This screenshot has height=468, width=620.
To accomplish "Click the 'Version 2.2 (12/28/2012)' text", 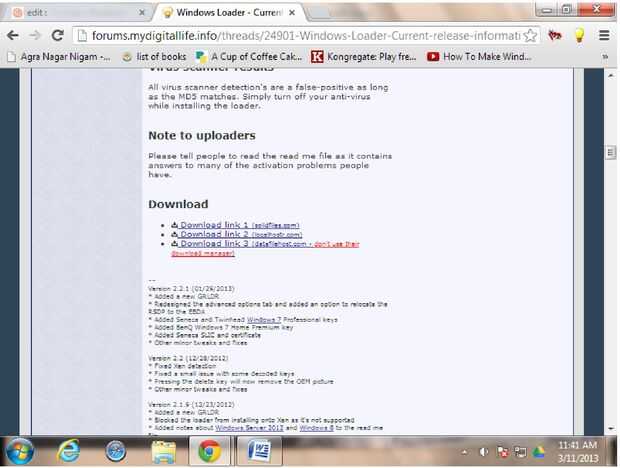I will coord(188,358).
